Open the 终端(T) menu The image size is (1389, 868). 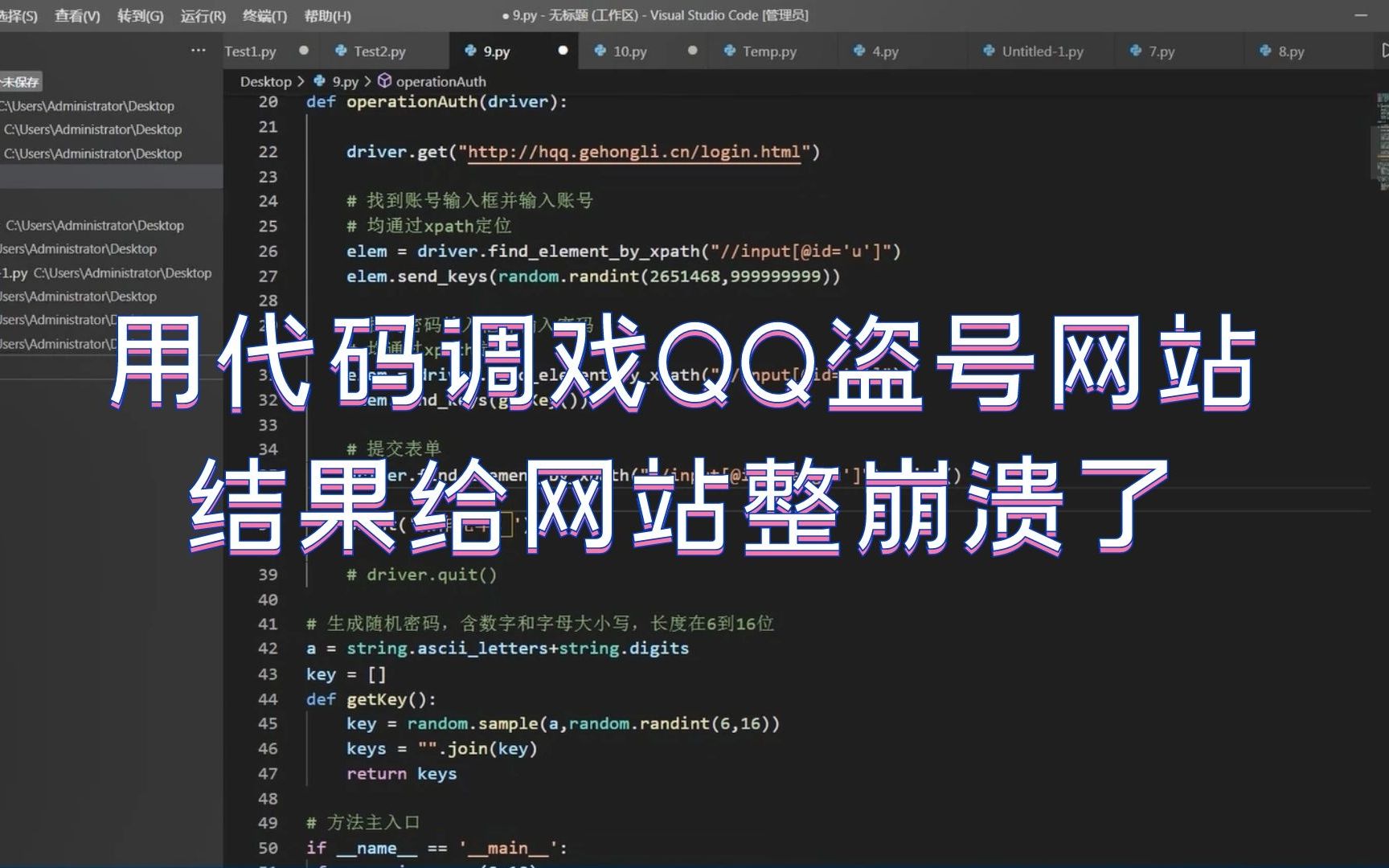tap(264, 15)
